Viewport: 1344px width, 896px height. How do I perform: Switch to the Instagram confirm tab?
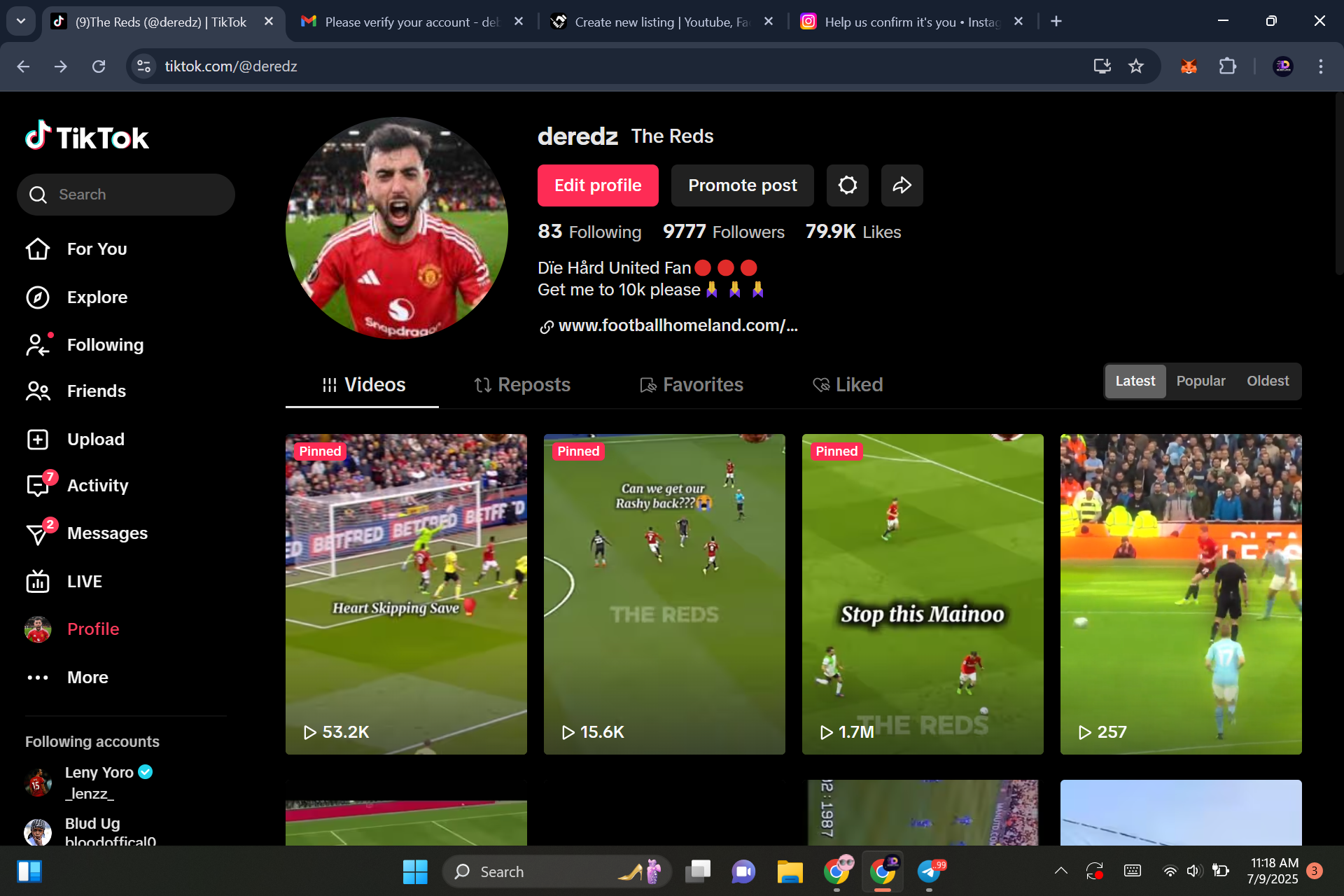[x=911, y=22]
